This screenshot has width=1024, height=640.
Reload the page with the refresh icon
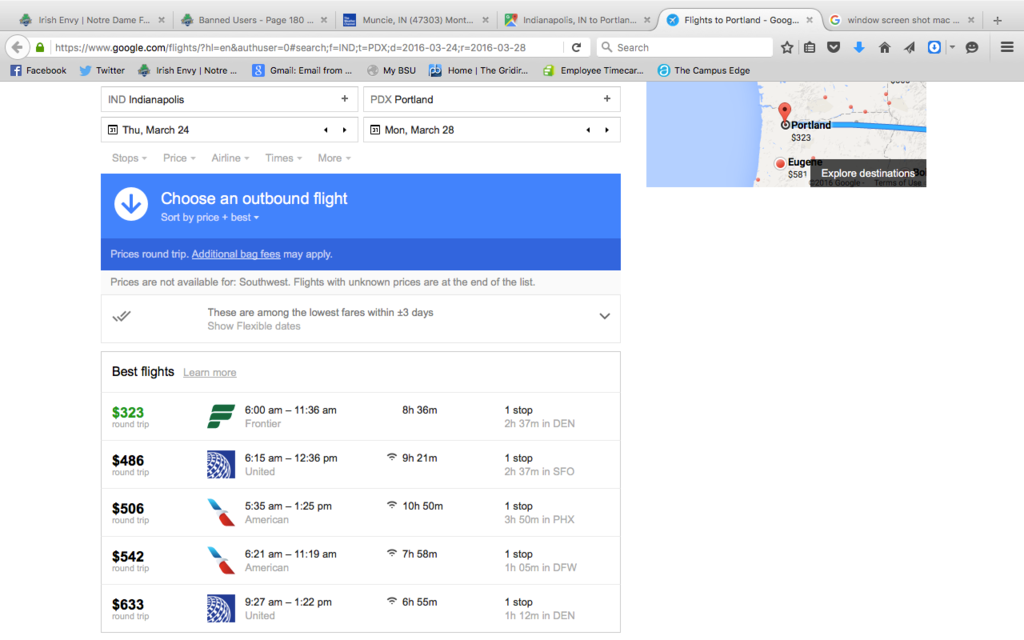click(x=576, y=47)
